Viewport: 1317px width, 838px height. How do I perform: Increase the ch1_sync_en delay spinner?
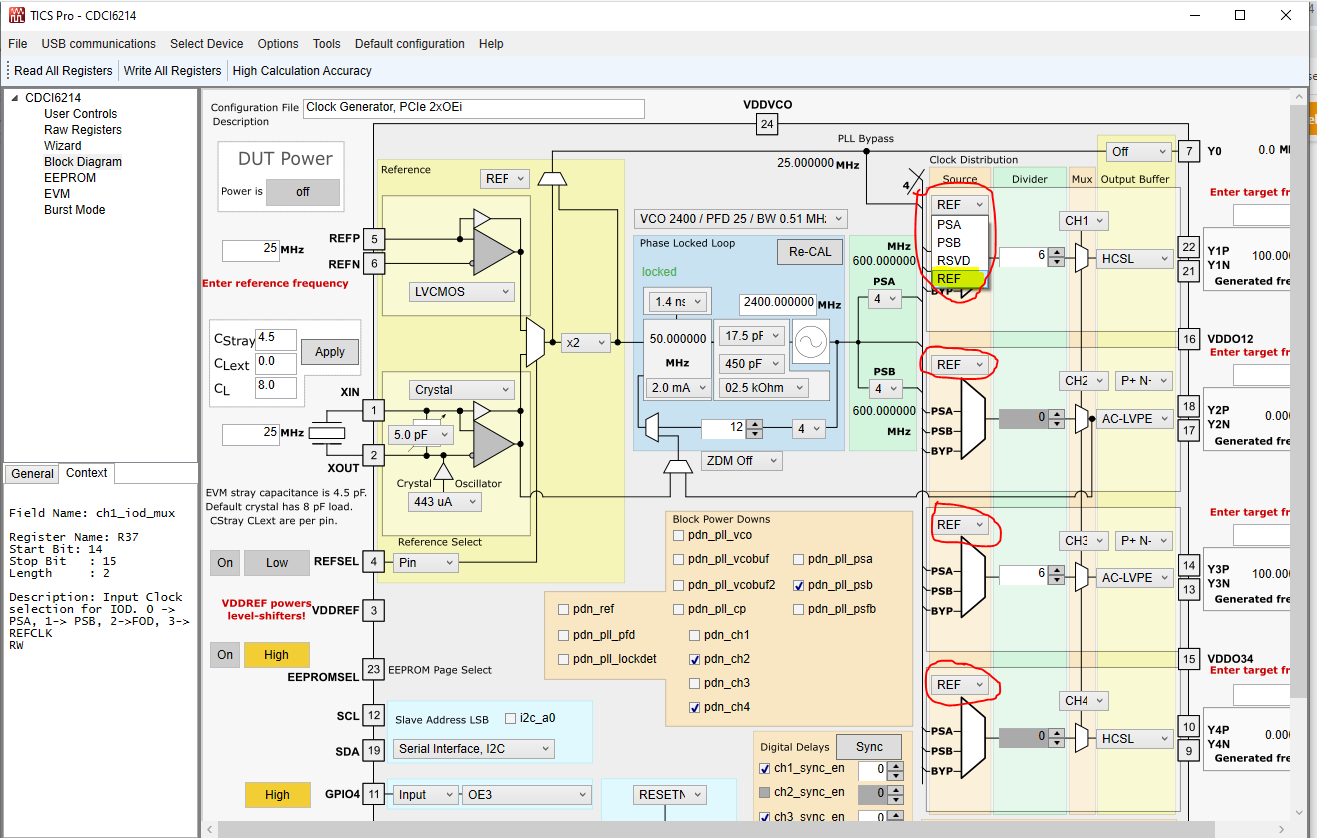pos(894,765)
